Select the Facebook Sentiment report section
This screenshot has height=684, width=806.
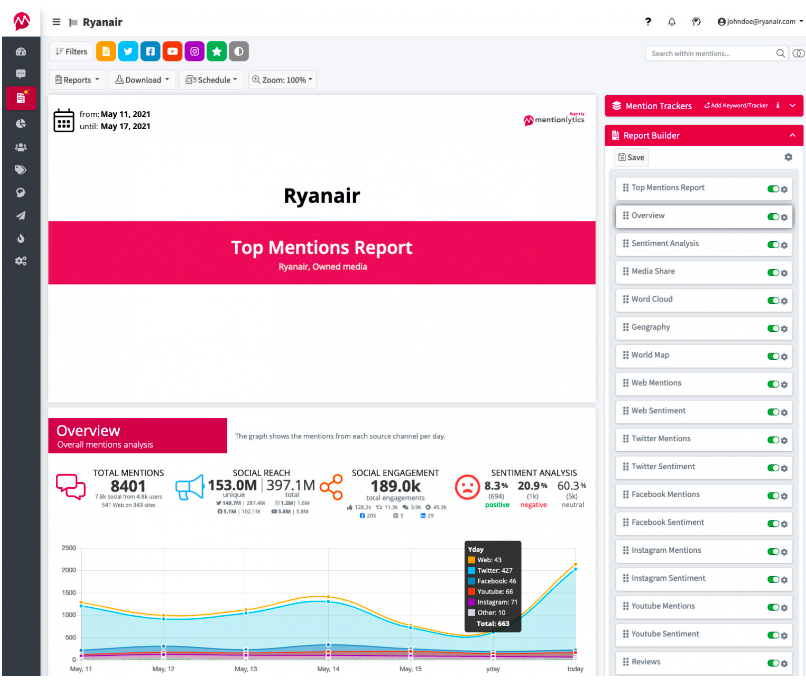(x=704, y=523)
